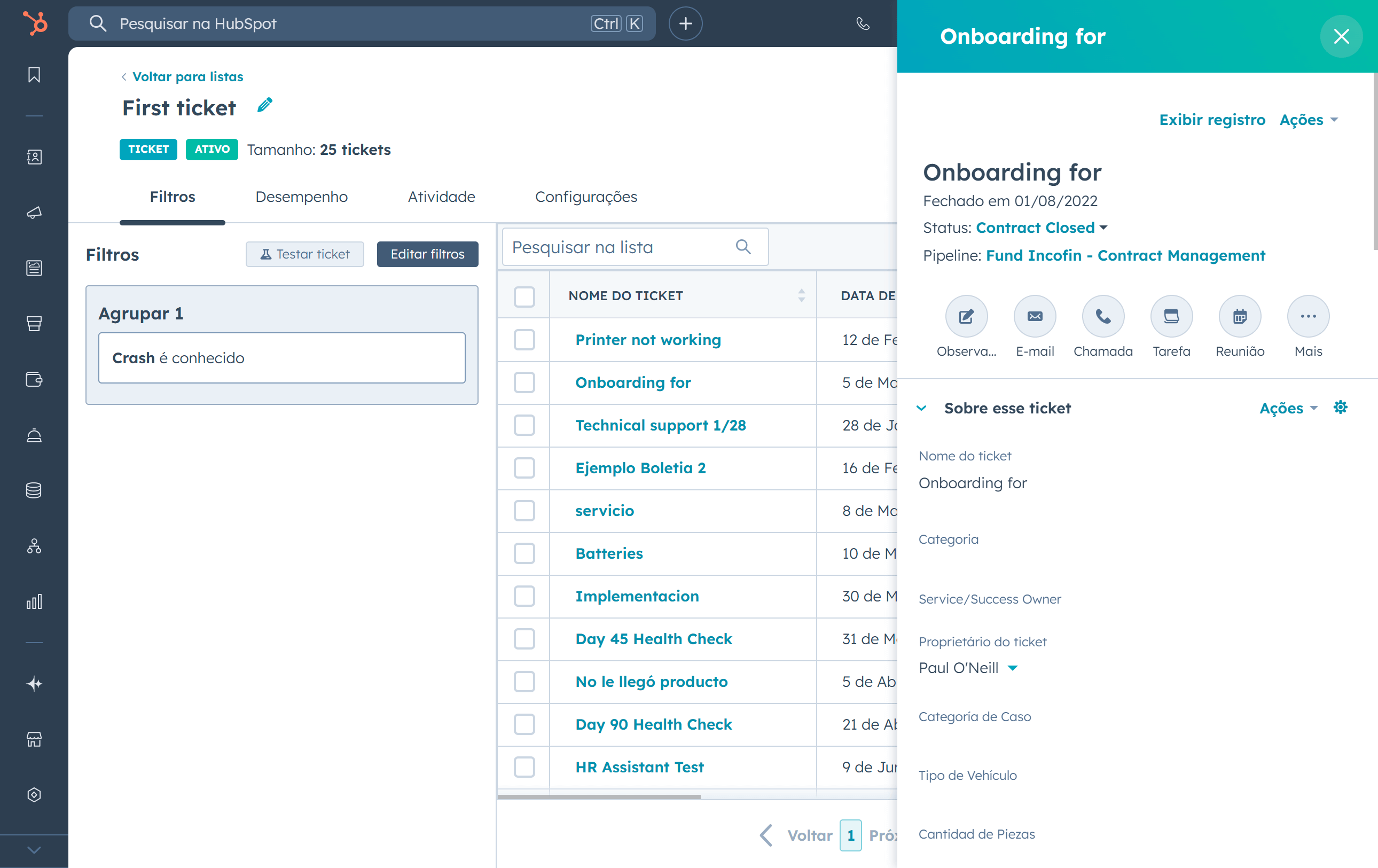Check the Technical support 1/28 row checkbox
The height and width of the screenshot is (868, 1378).
(524, 425)
